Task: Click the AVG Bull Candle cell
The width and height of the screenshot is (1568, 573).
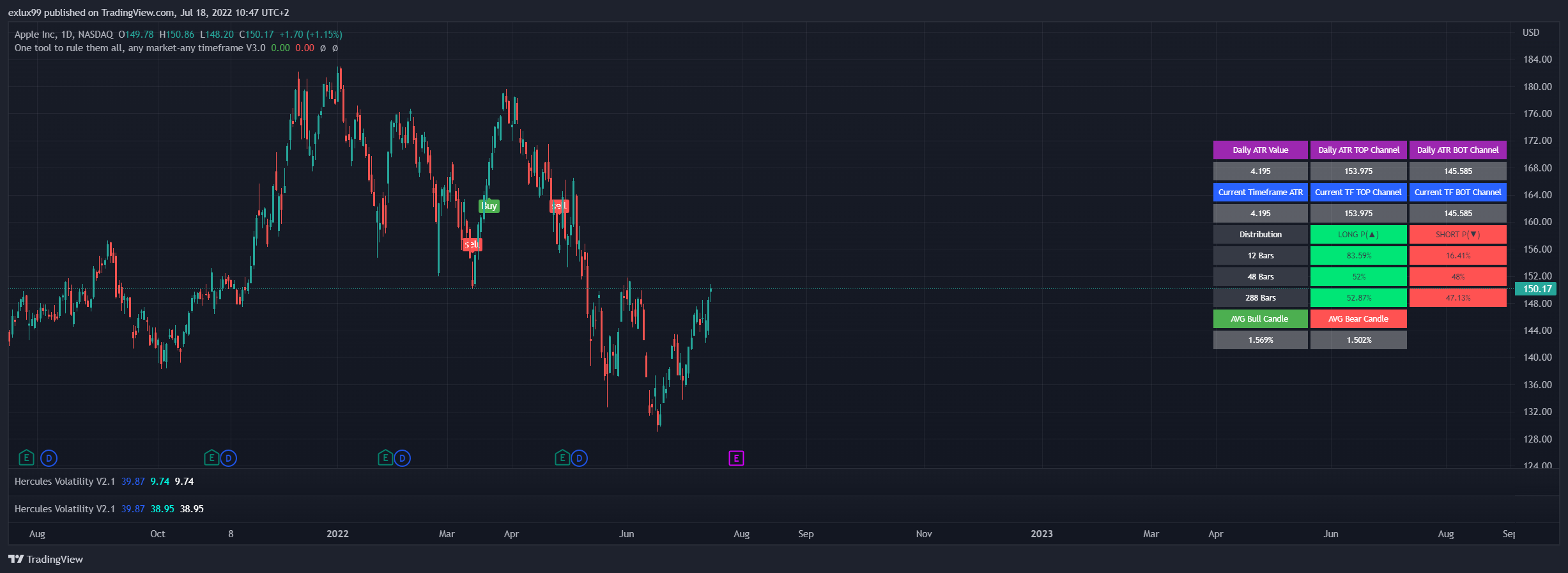Action: tap(1260, 319)
